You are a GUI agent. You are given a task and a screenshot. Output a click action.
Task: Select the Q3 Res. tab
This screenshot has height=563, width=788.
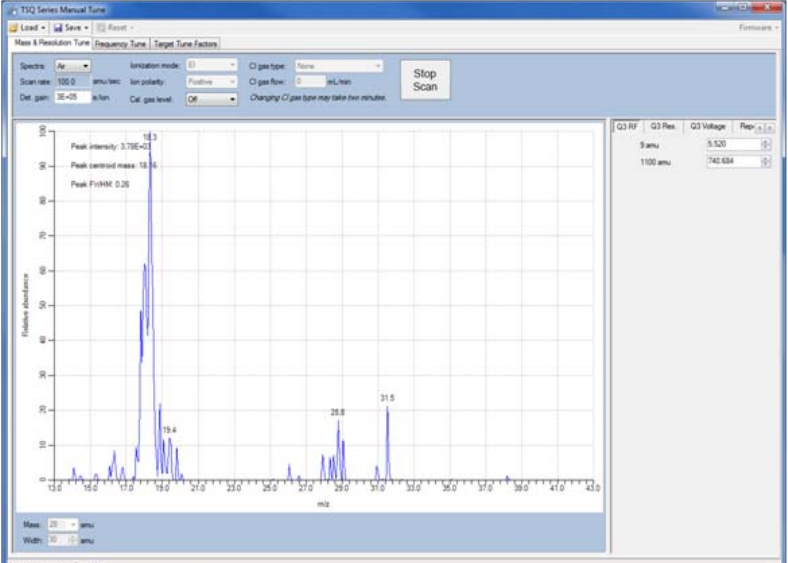(662, 127)
